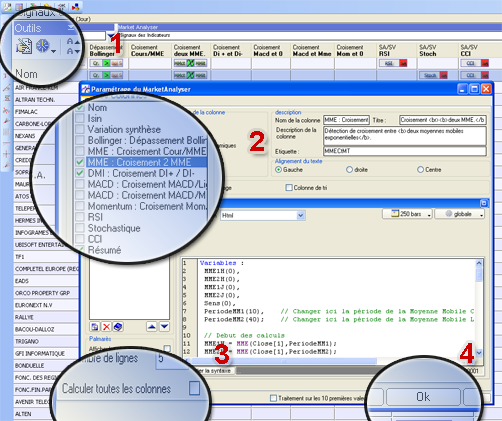Image resolution: width=502 pixels, height=421 pixels.
Task: Toggle the Colonne de tri checkbox
Action: 289,188
